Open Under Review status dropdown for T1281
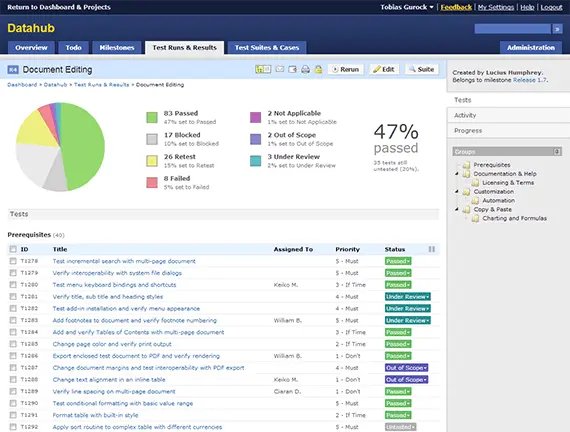 pos(408,297)
